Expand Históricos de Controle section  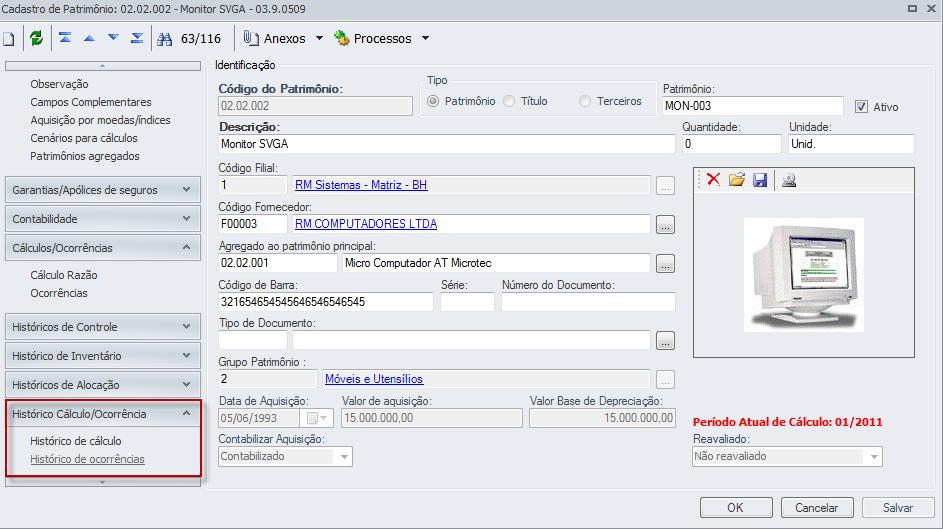pos(103,327)
